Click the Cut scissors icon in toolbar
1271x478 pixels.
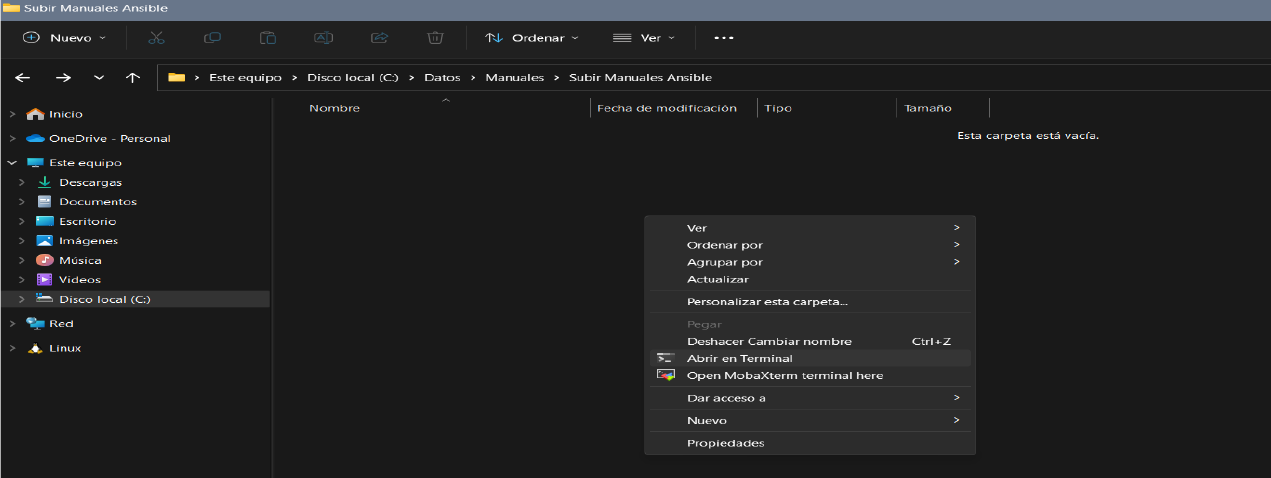tap(156, 38)
